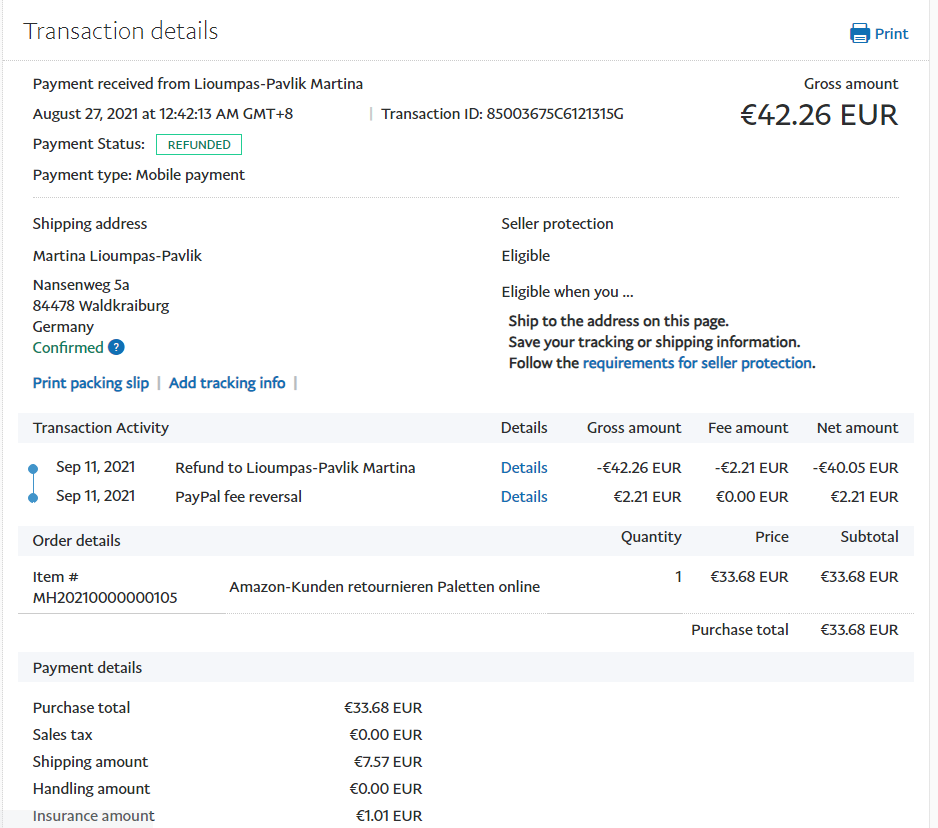Screen dimensions: 938x828
Task: Click the €42.26 EUR gross amount total
Action: [x=818, y=115]
